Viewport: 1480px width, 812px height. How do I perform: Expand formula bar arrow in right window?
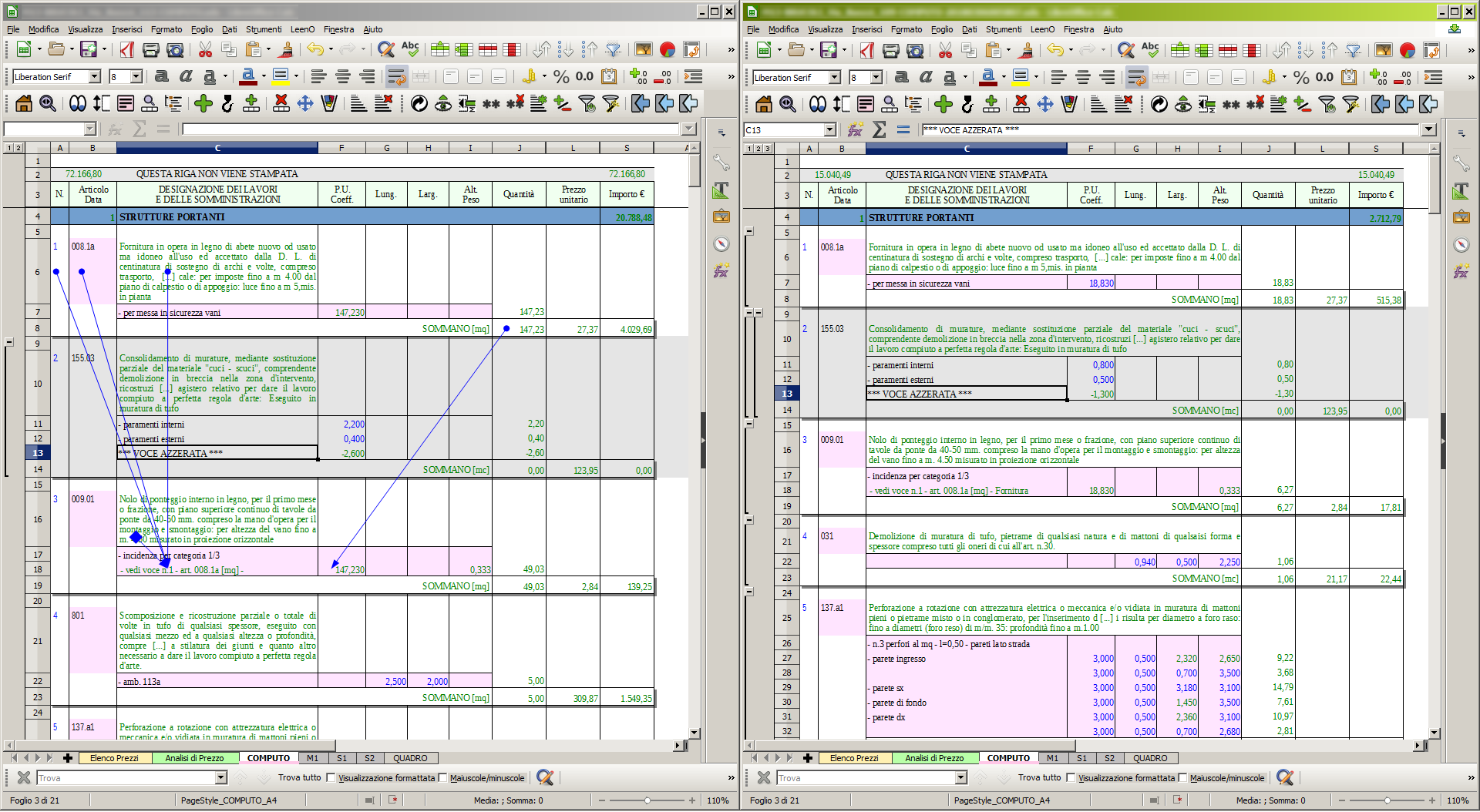point(1430,130)
